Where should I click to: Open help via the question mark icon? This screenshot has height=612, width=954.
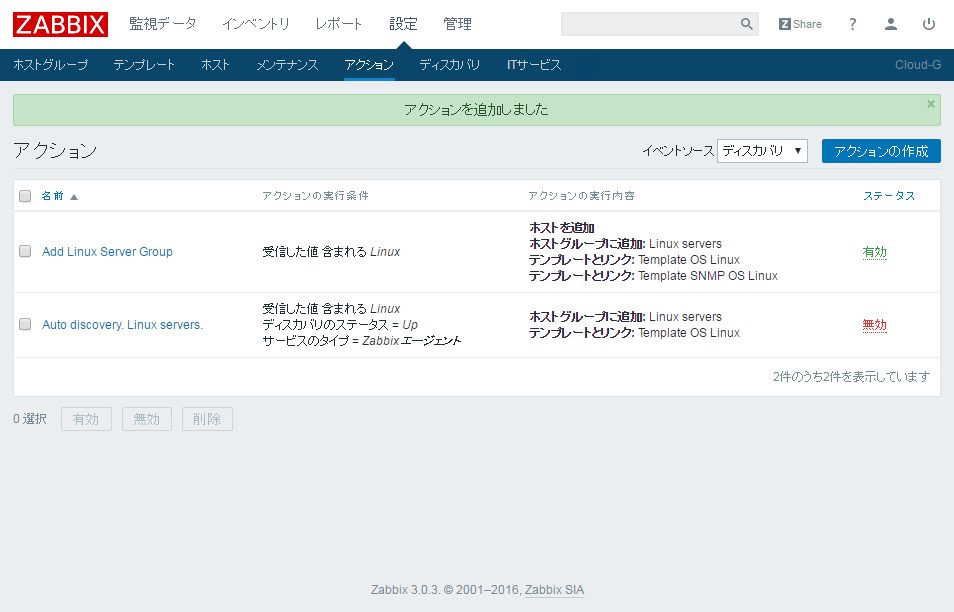851,23
